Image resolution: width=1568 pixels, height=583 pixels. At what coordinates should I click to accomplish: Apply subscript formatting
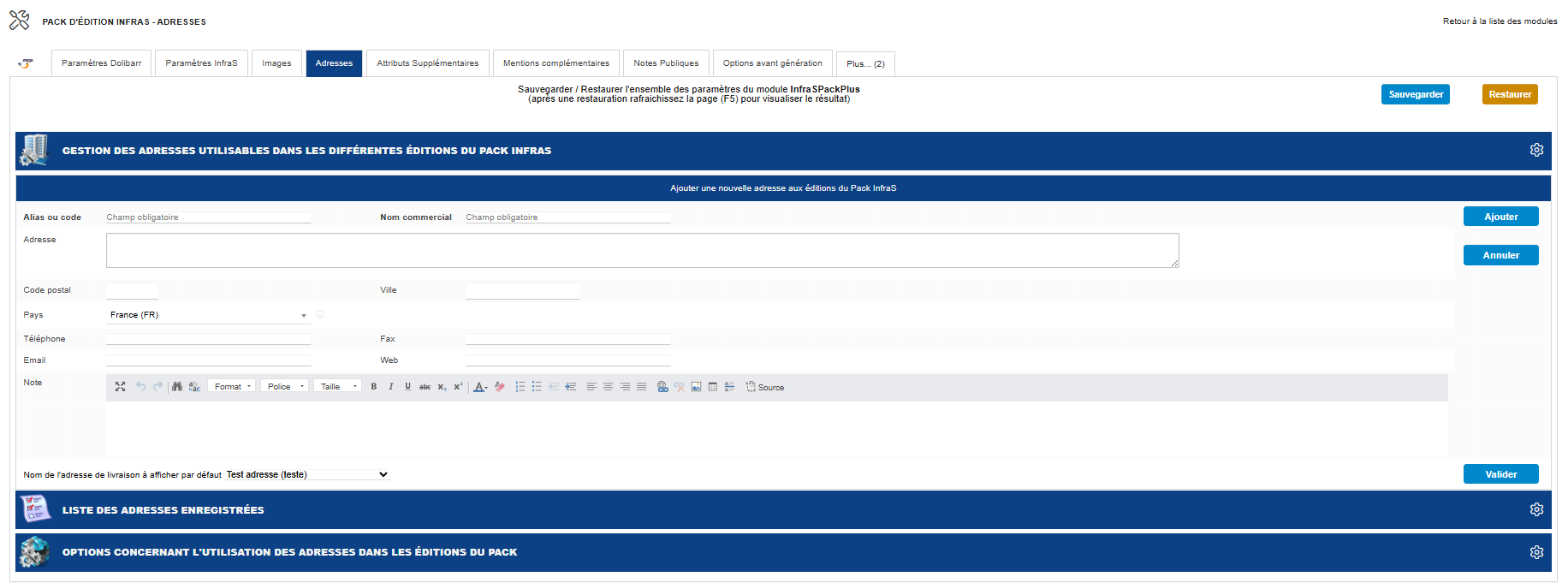[x=442, y=387]
